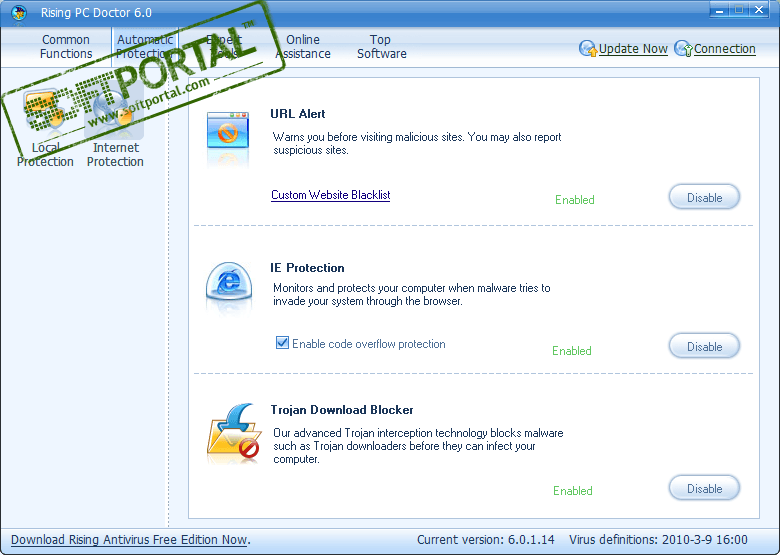Image resolution: width=780 pixels, height=555 pixels.
Task: Disable the URL Alert feature
Action: [x=704, y=197]
